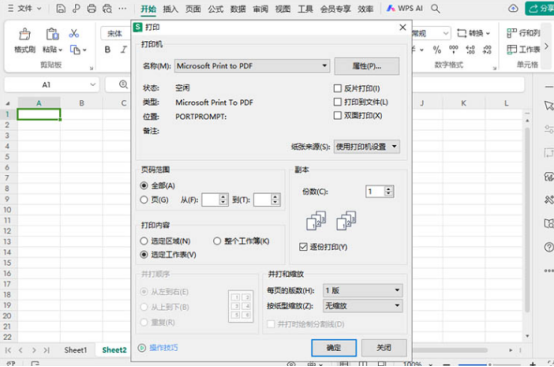Click the Print icon in quick toolbar
The image size is (554, 367).
point(92,8)
